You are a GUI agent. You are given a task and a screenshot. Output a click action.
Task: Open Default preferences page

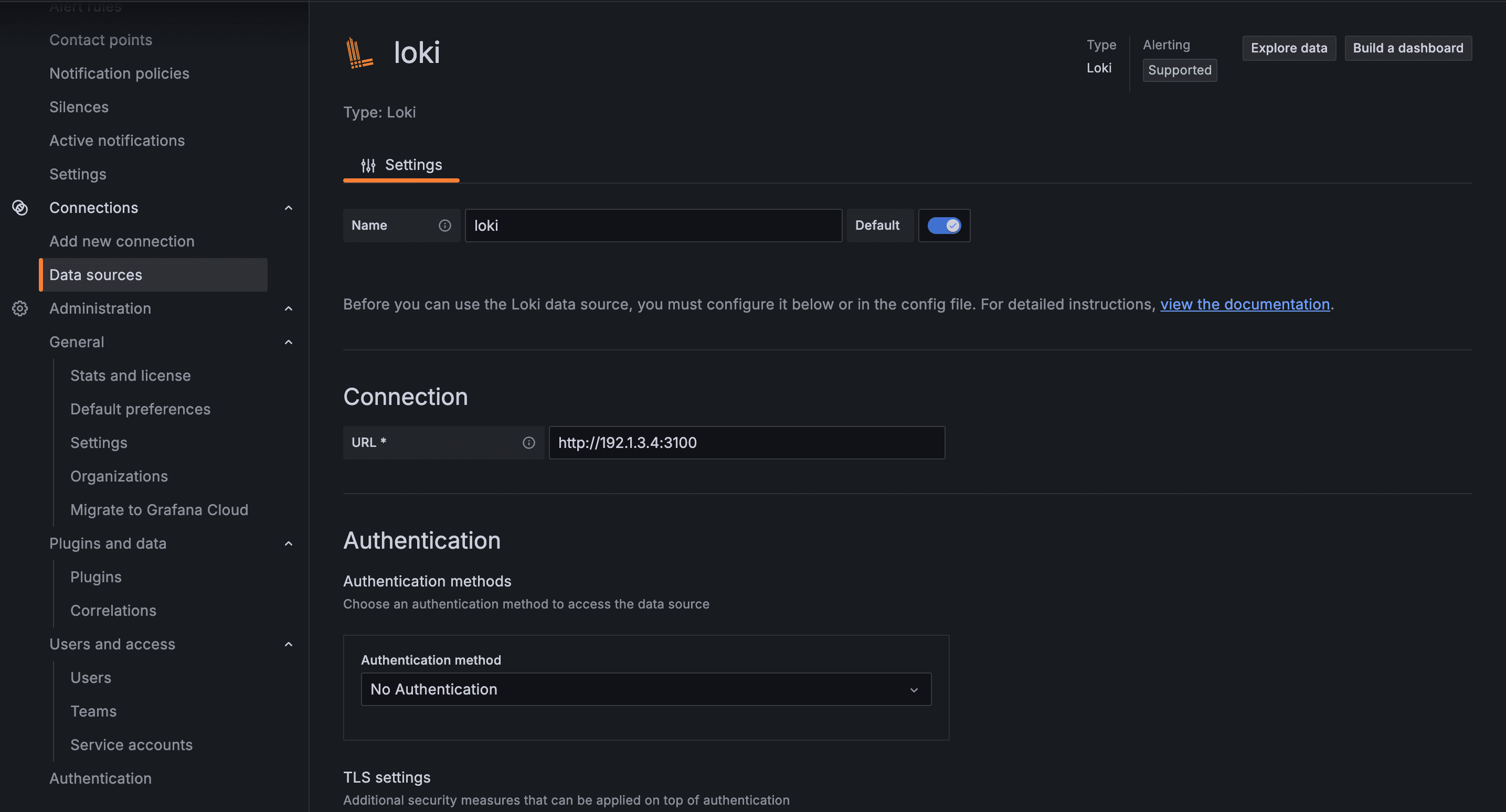140,409
